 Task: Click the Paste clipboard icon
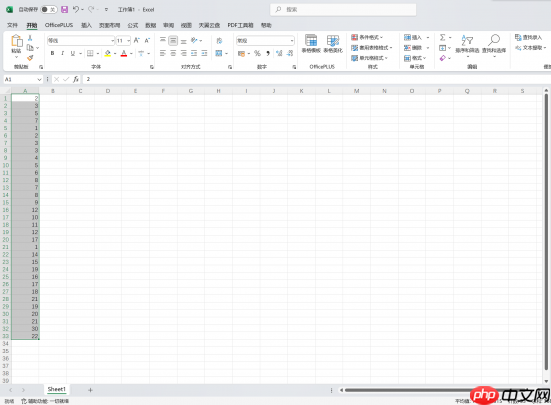click(x=16, y=41)
